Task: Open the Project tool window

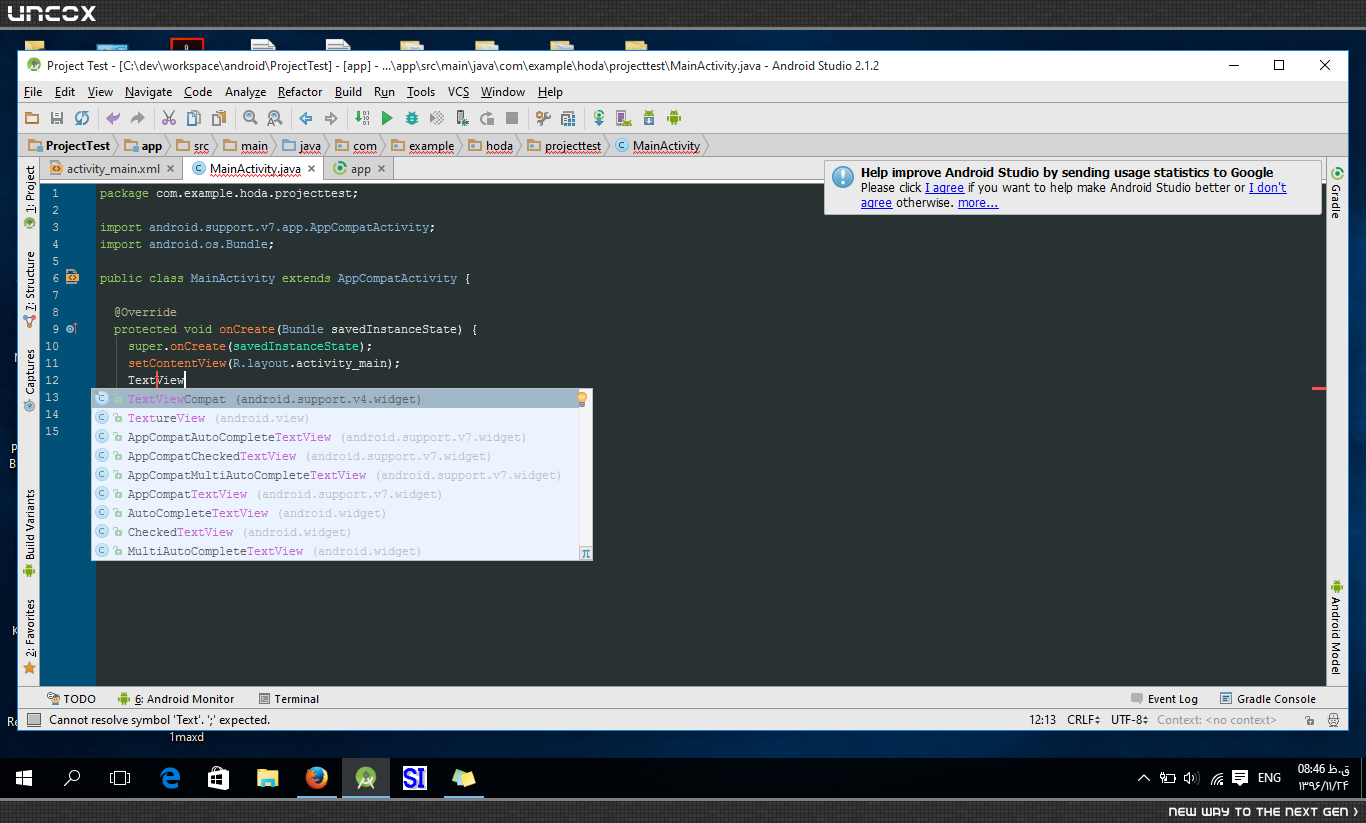Action: click(29, 196)
